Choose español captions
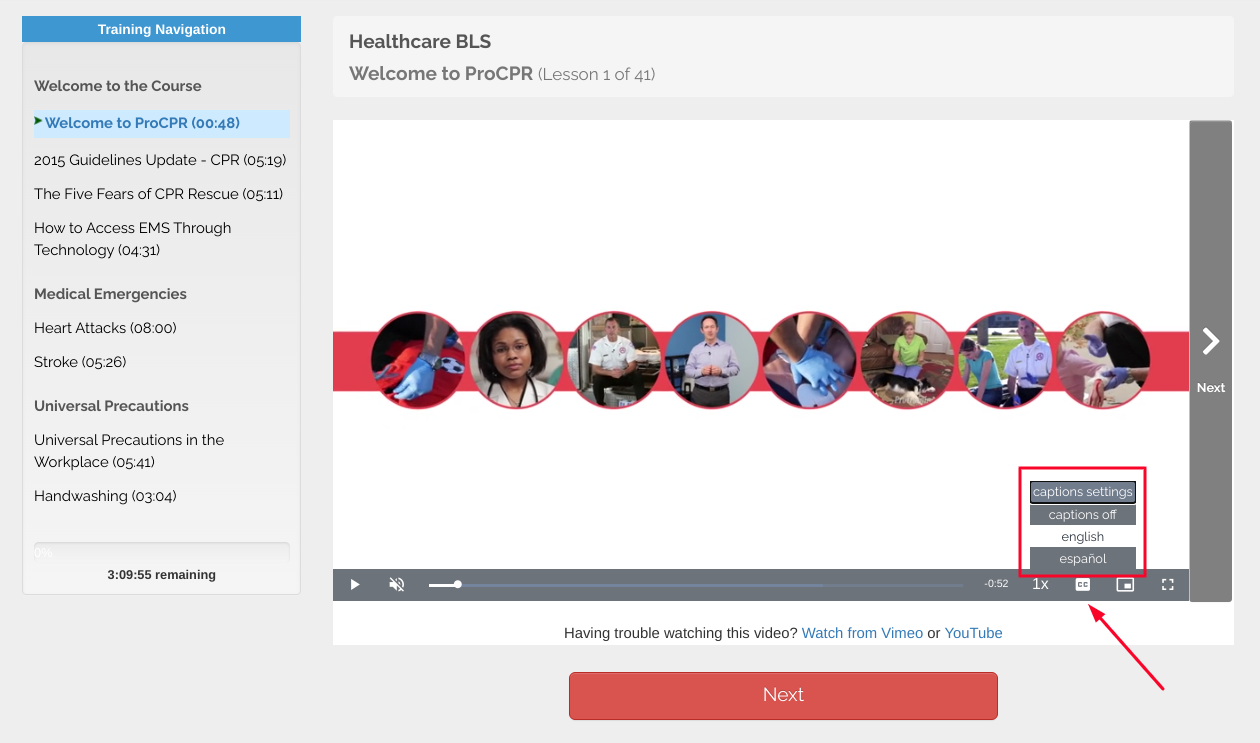The image size is (1260, 743). pos(1083,559)
